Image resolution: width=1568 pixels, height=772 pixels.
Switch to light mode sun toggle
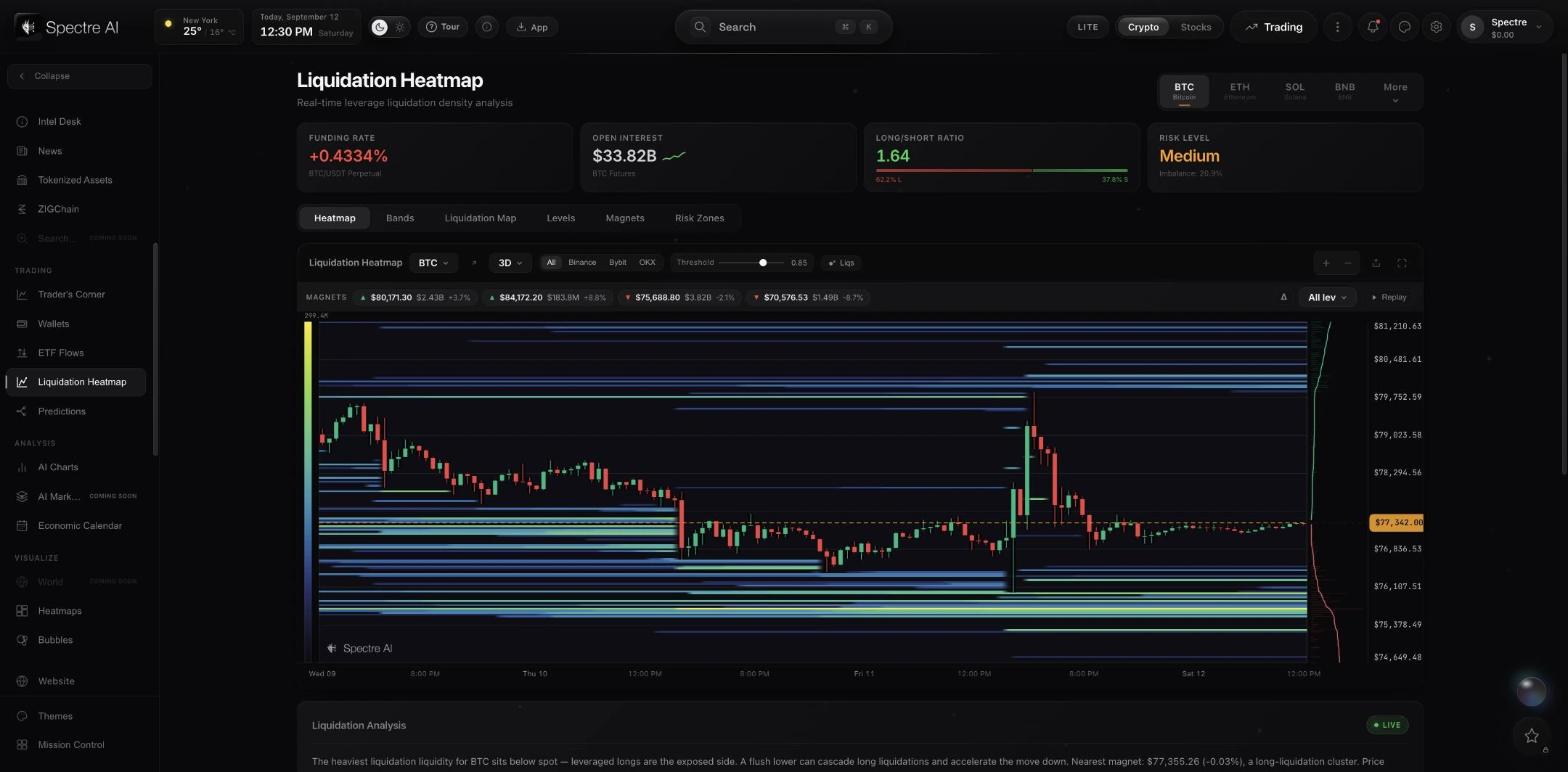pos(399,27)
